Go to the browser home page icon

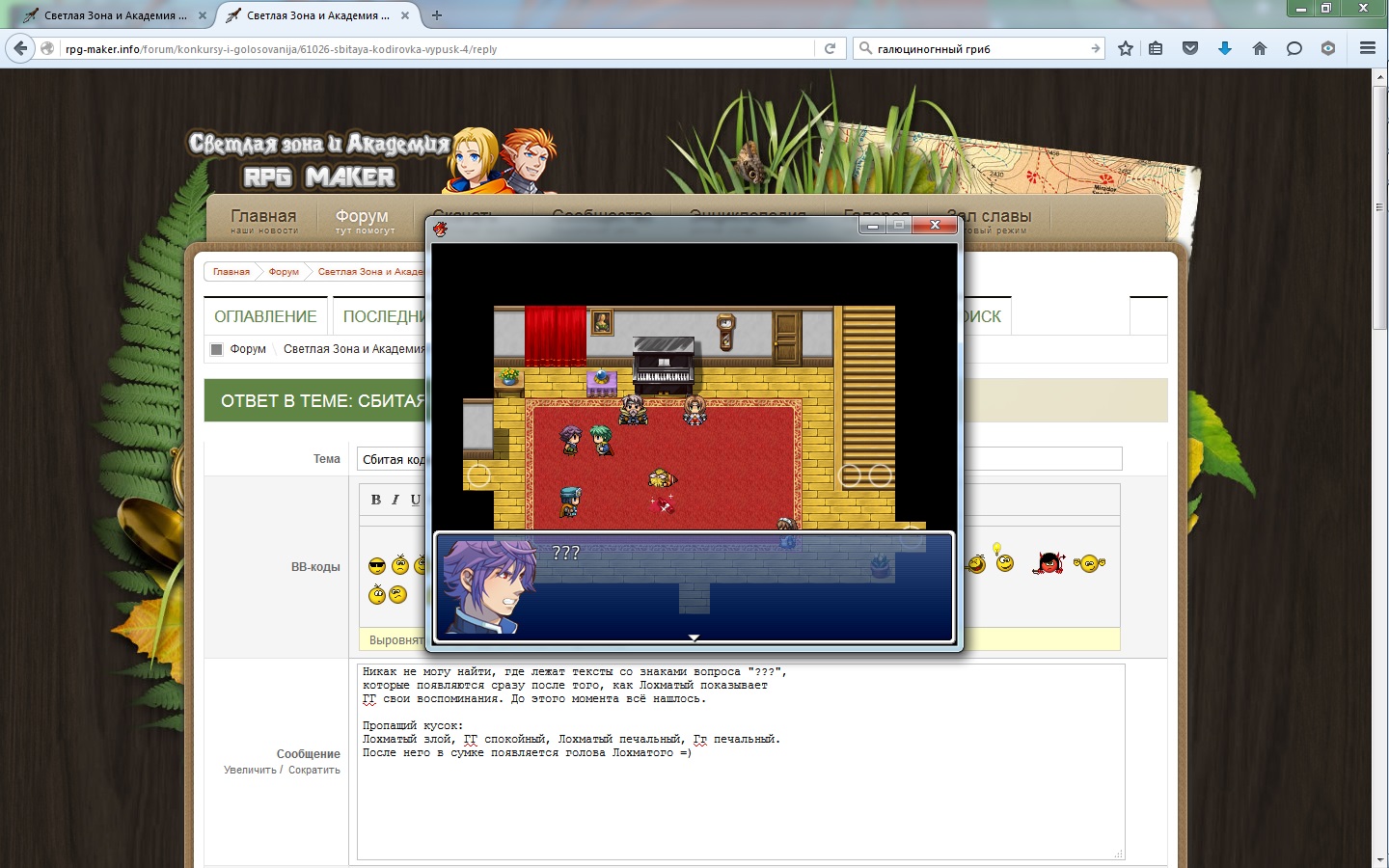(1260, 48)
